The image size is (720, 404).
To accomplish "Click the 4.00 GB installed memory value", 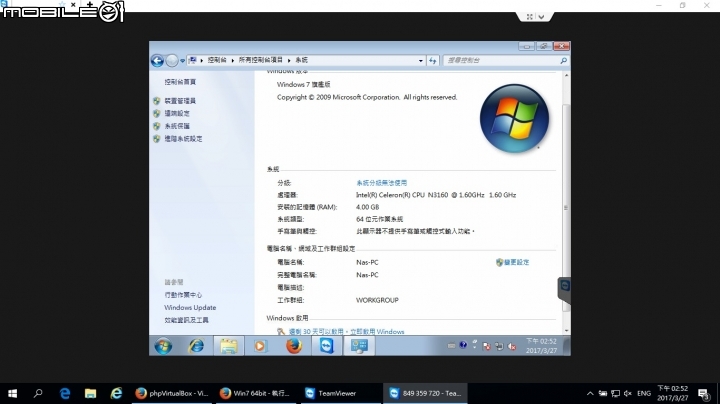I will (x=367, y=207).
